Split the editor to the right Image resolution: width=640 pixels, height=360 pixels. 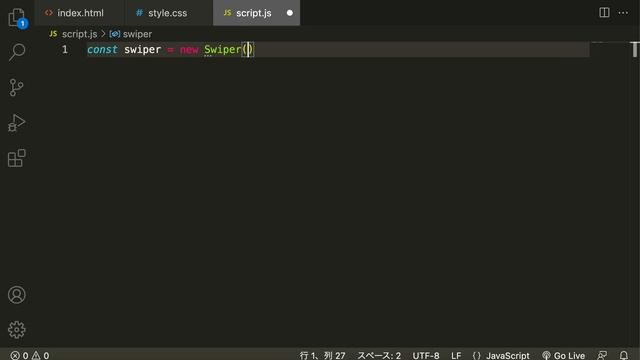(604, 13)
